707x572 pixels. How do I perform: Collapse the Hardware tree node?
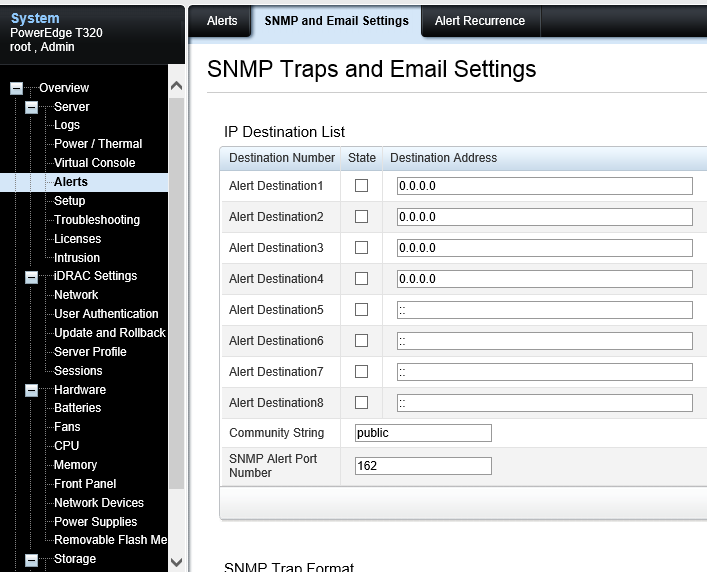[32, 390]
